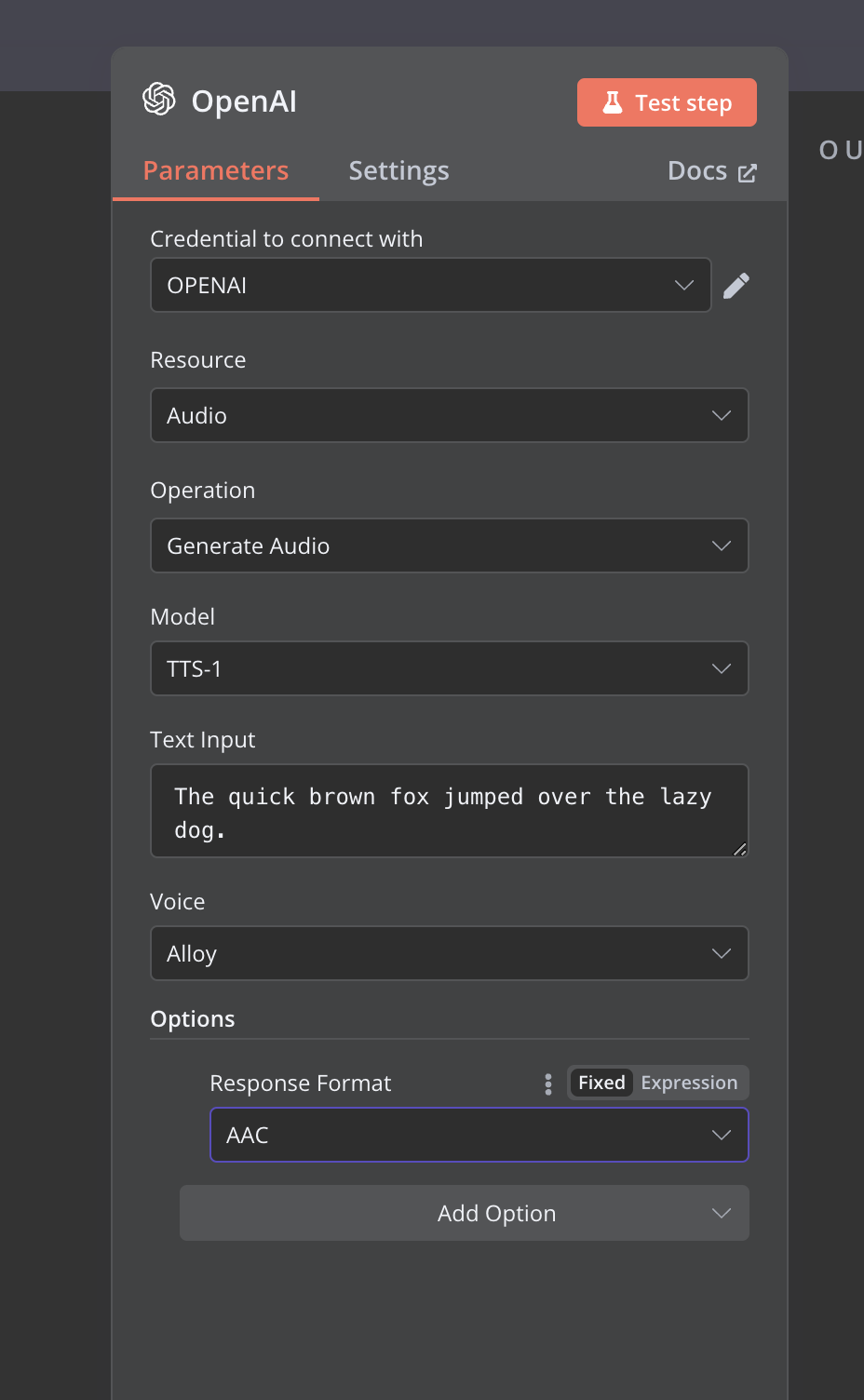
Task: Open the Operation dropdown showing Generate Audio
Action: coord(450,545)
